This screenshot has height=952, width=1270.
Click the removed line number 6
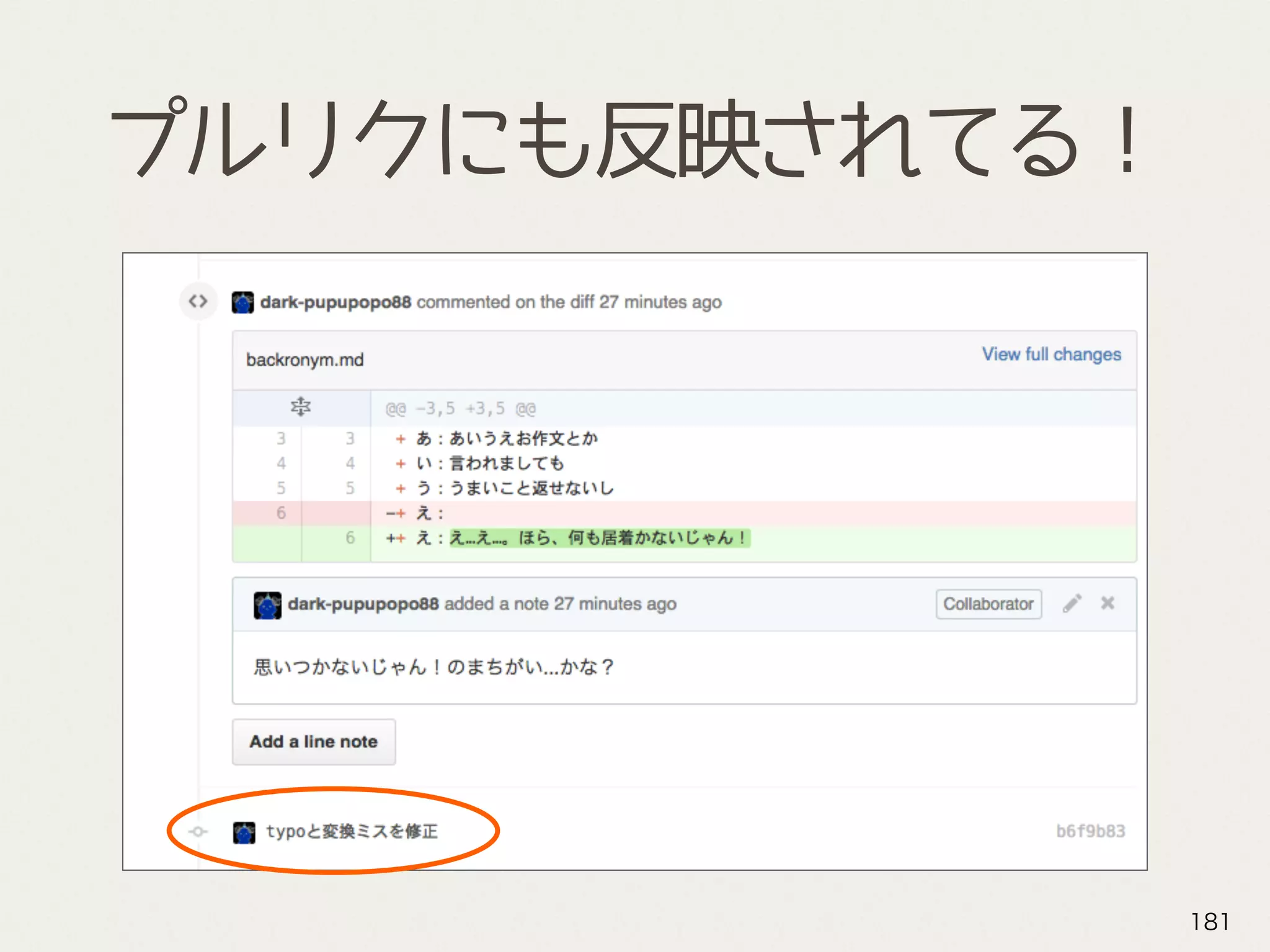tap(281, 513)
